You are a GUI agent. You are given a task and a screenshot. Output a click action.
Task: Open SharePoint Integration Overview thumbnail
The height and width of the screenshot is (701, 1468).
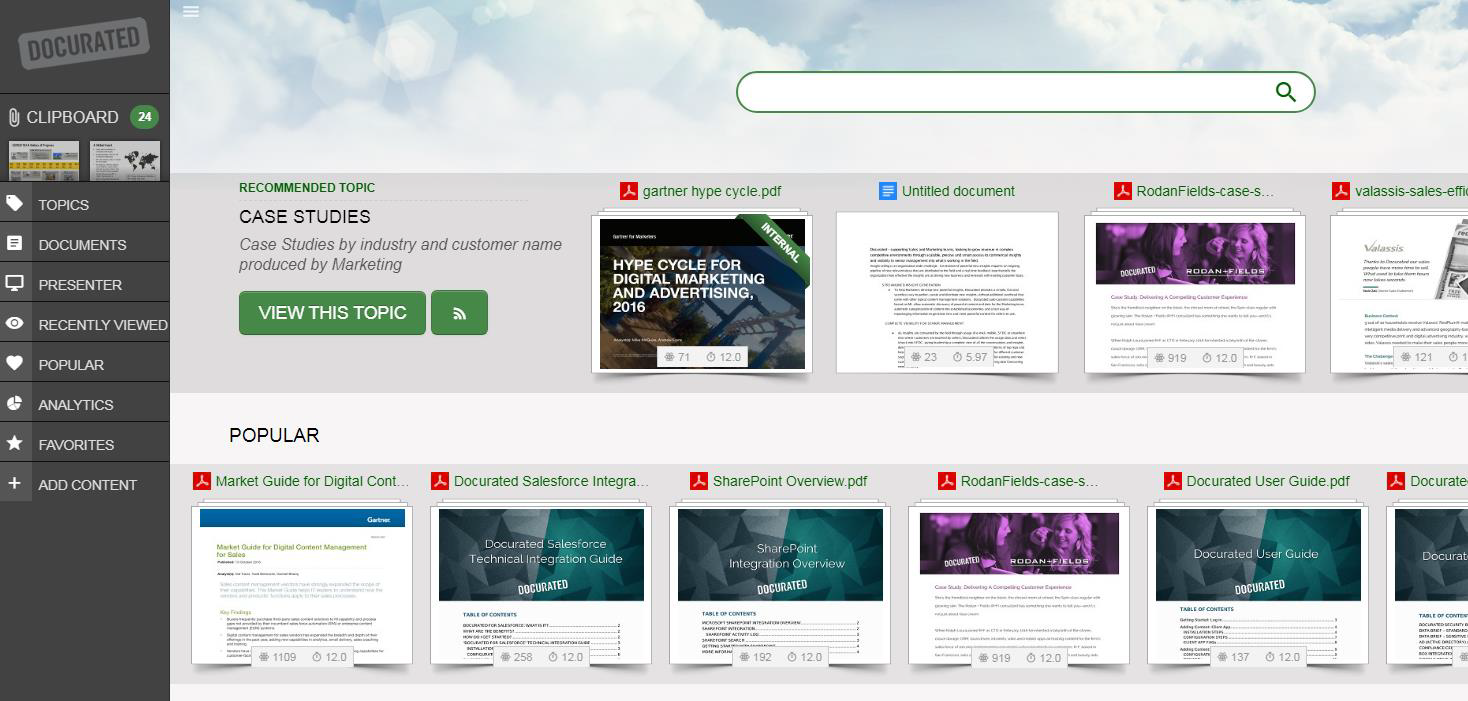[780, 584]
